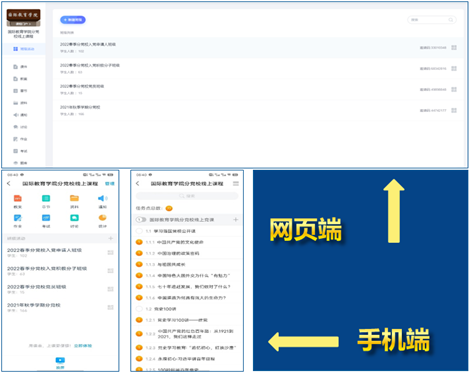Open phone class row 2021年秋季学期分党校

coord(60,307)
